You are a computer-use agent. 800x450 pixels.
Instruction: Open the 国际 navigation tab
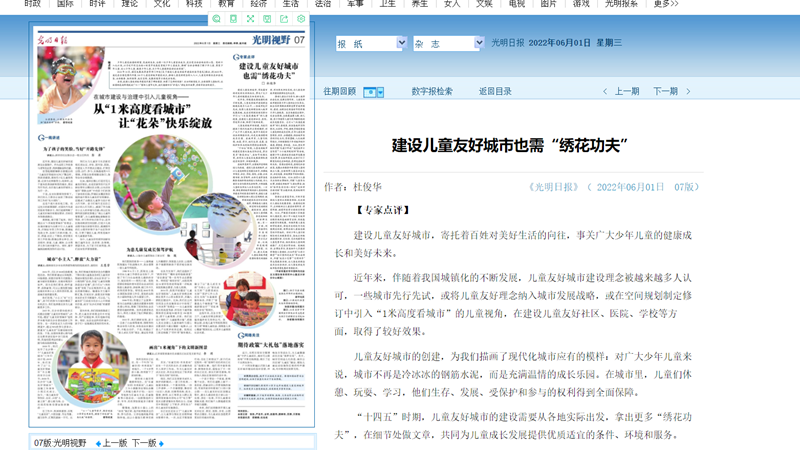pos(65,4)
